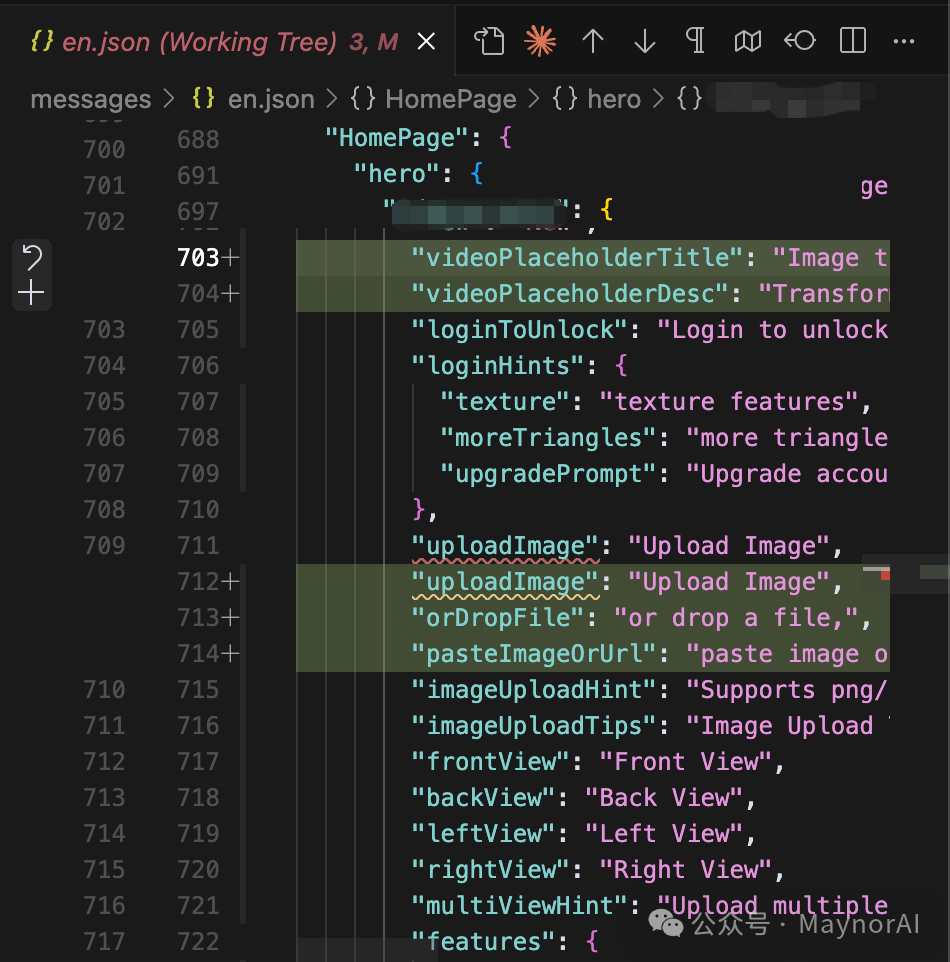This screenshot has height=962, width=950.
Task: Click added line number 712 in gutter
Action: (198, 581)
